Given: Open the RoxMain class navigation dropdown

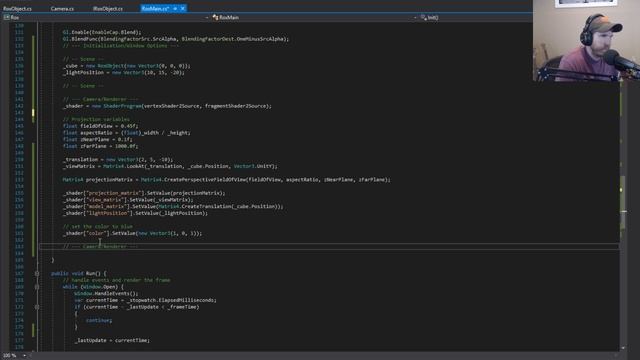Looking at the screenshot, I should 415,18.
